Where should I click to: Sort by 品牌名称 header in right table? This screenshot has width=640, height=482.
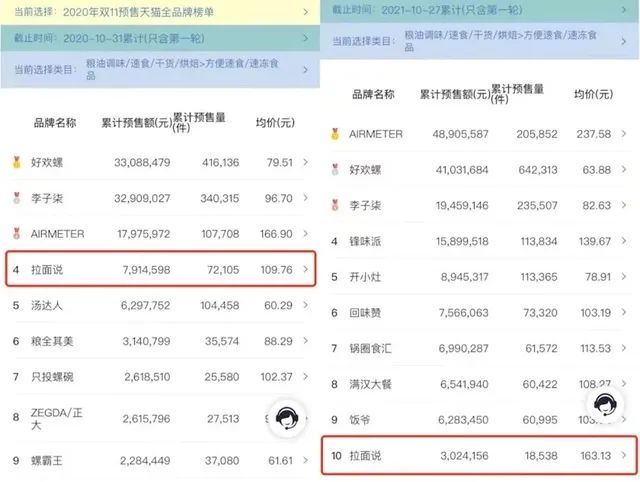(373, 94)
